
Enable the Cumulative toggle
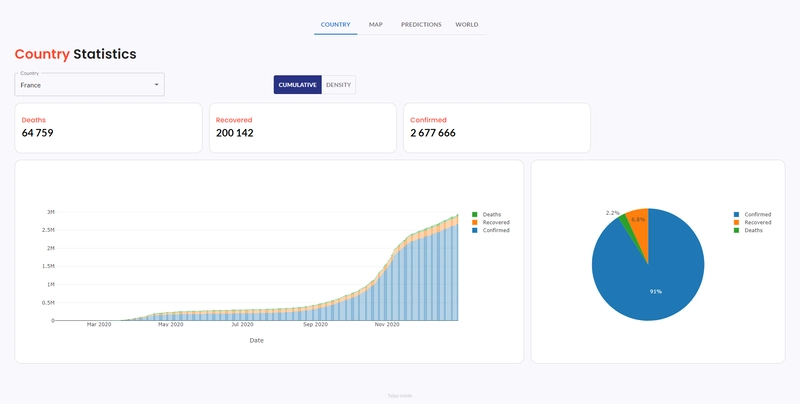(297, 85)
